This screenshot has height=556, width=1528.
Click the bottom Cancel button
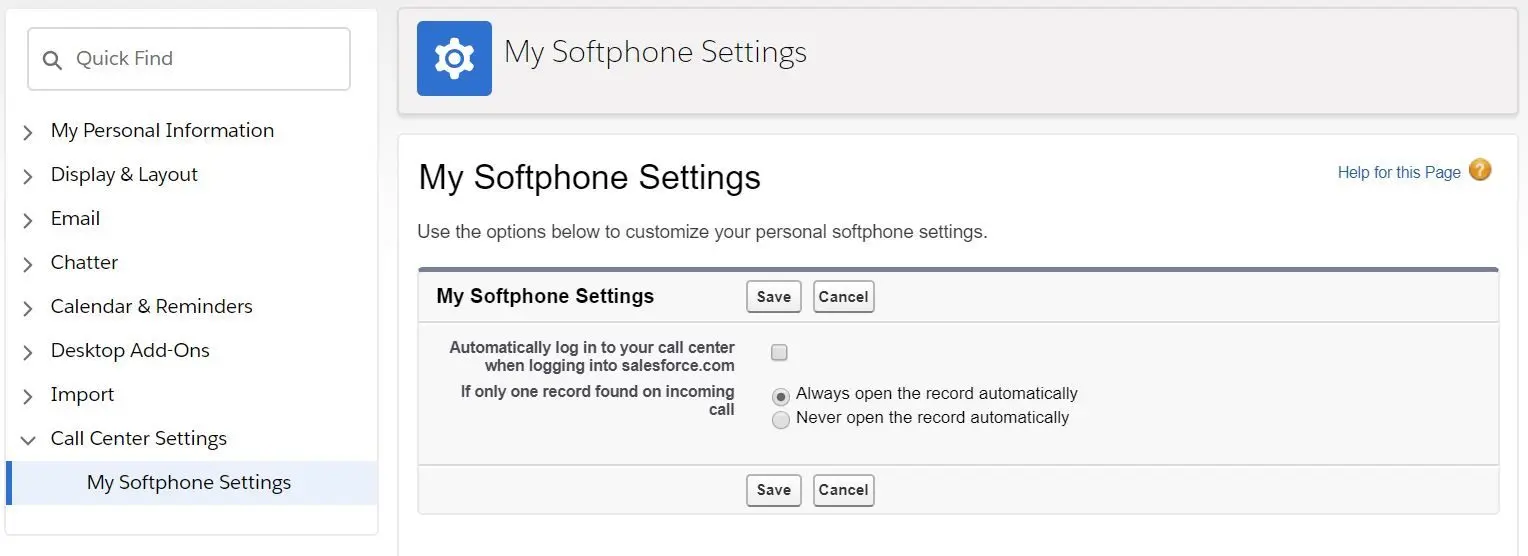pyautogui.click(x=843, y=490)
